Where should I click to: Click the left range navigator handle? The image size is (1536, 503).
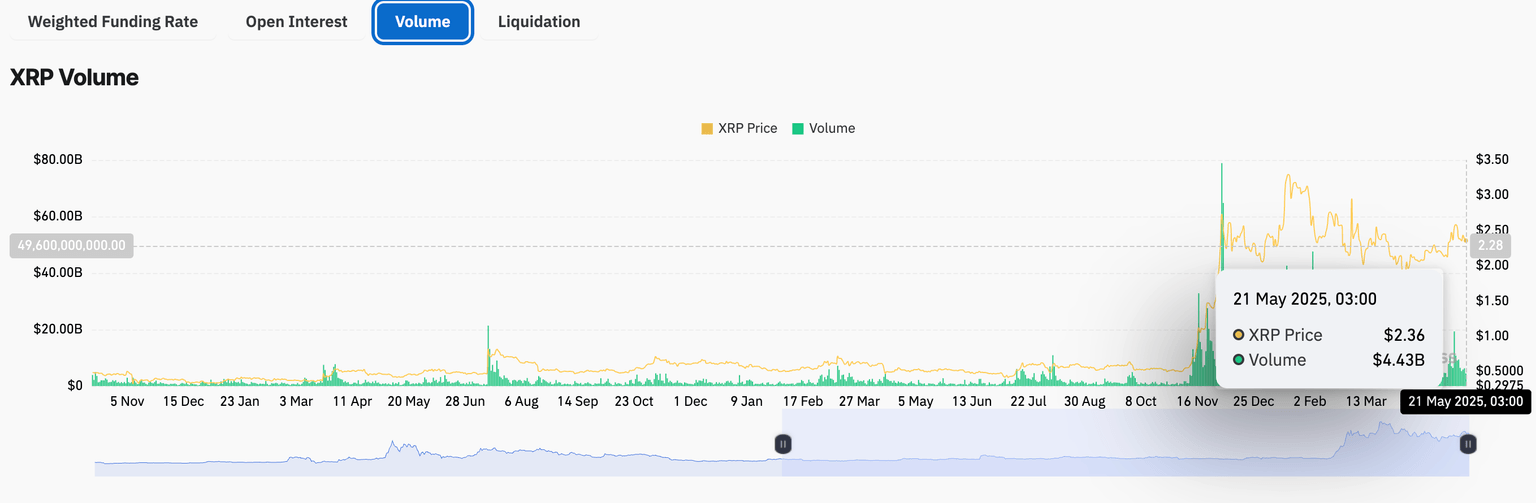[784, 443]
